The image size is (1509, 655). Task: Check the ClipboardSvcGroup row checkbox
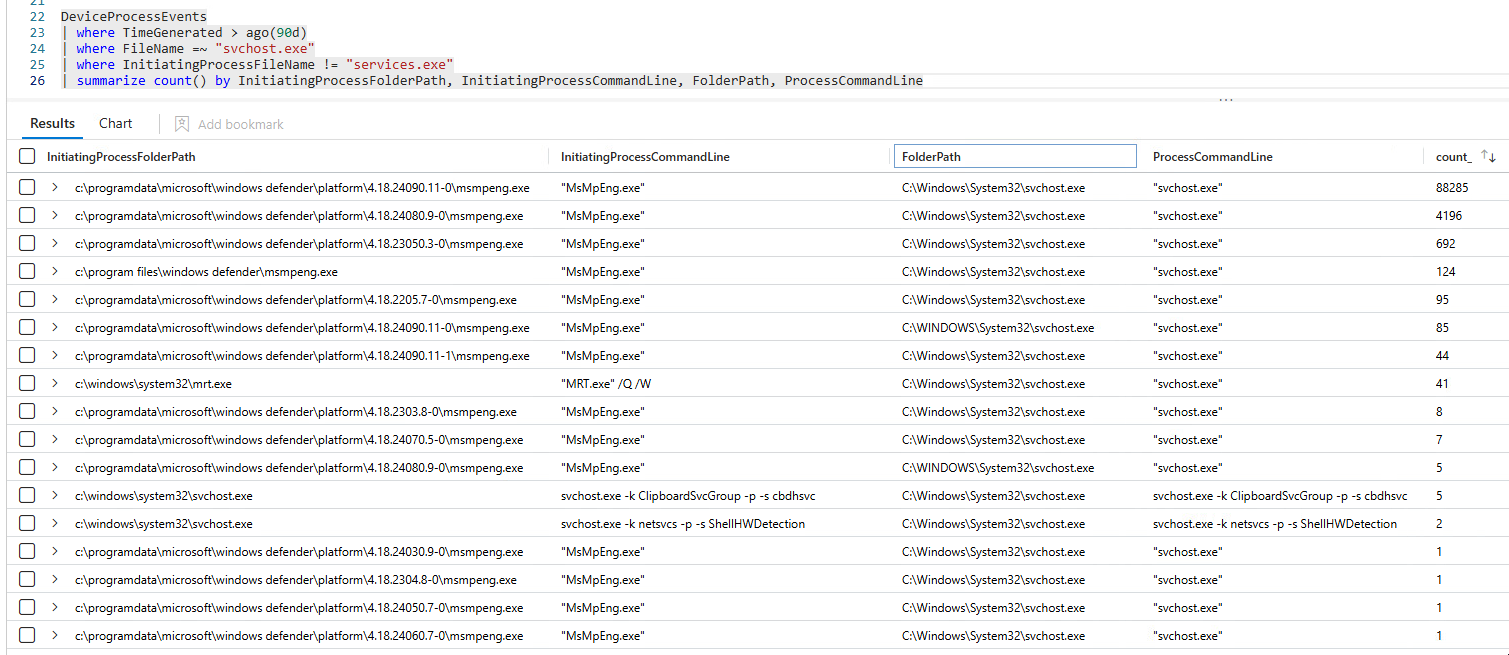[27, 495]
